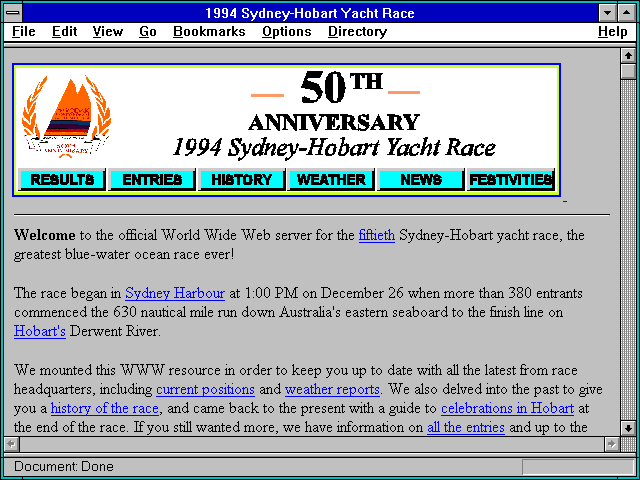Click the RESULTS banner button
640x480 pixels.
pyautogui.click(x=62, y=179)
